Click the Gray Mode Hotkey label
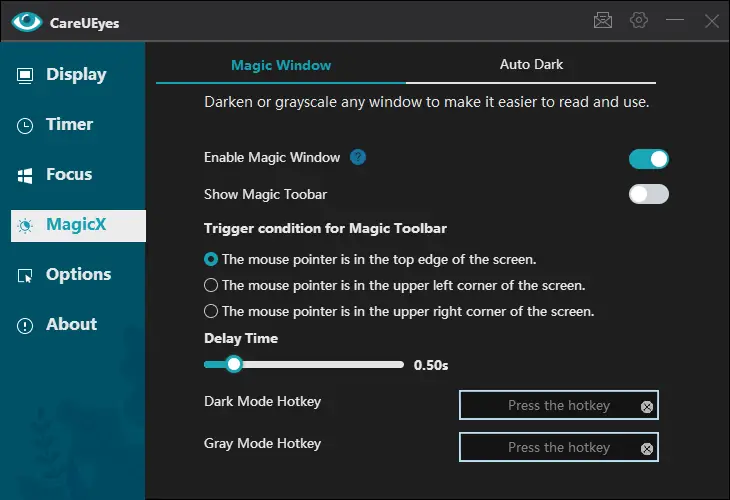The width and height of the screenshot is (730, 500). 263,444
